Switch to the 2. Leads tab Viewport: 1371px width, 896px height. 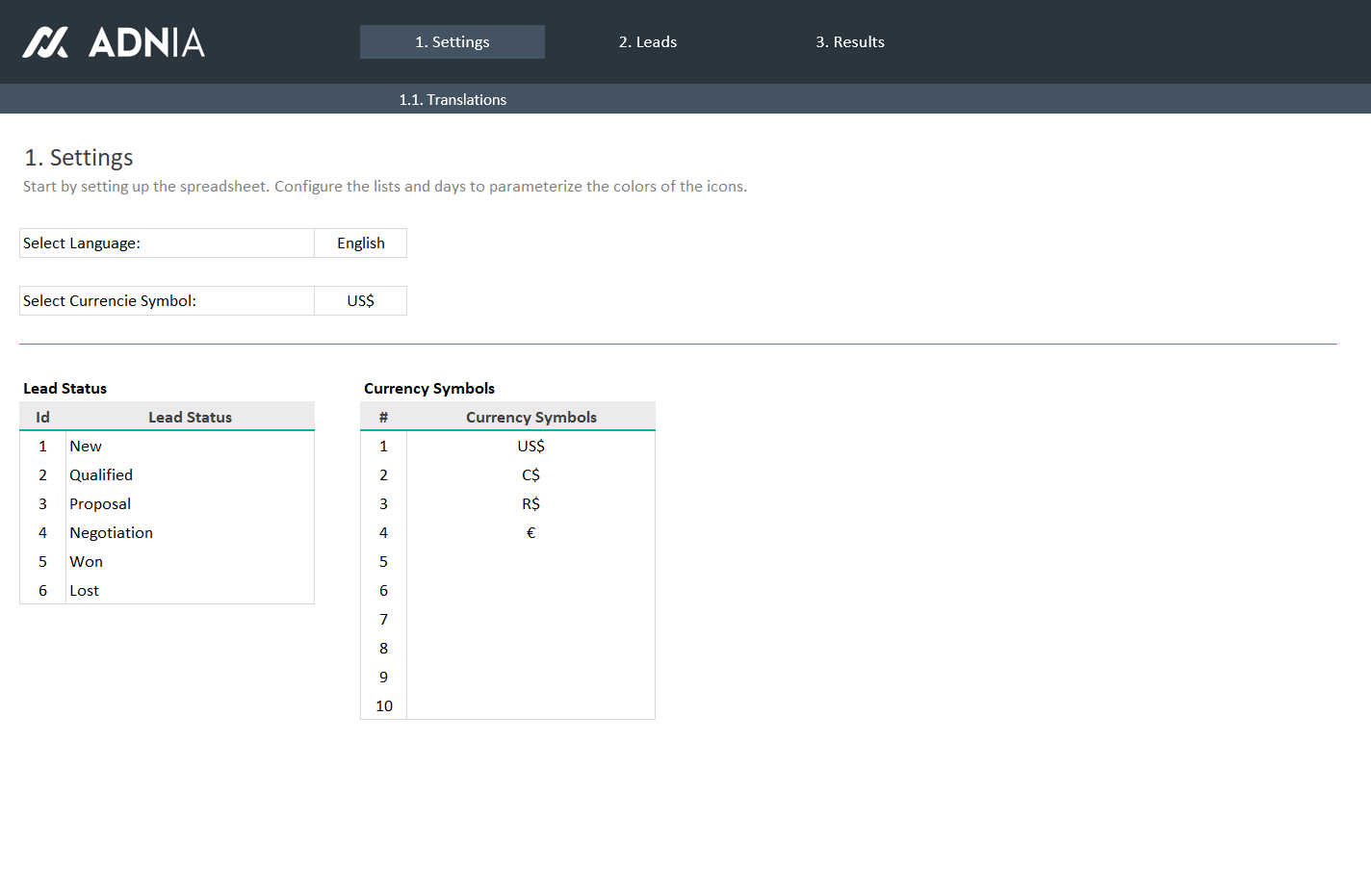tap(647, 42)
